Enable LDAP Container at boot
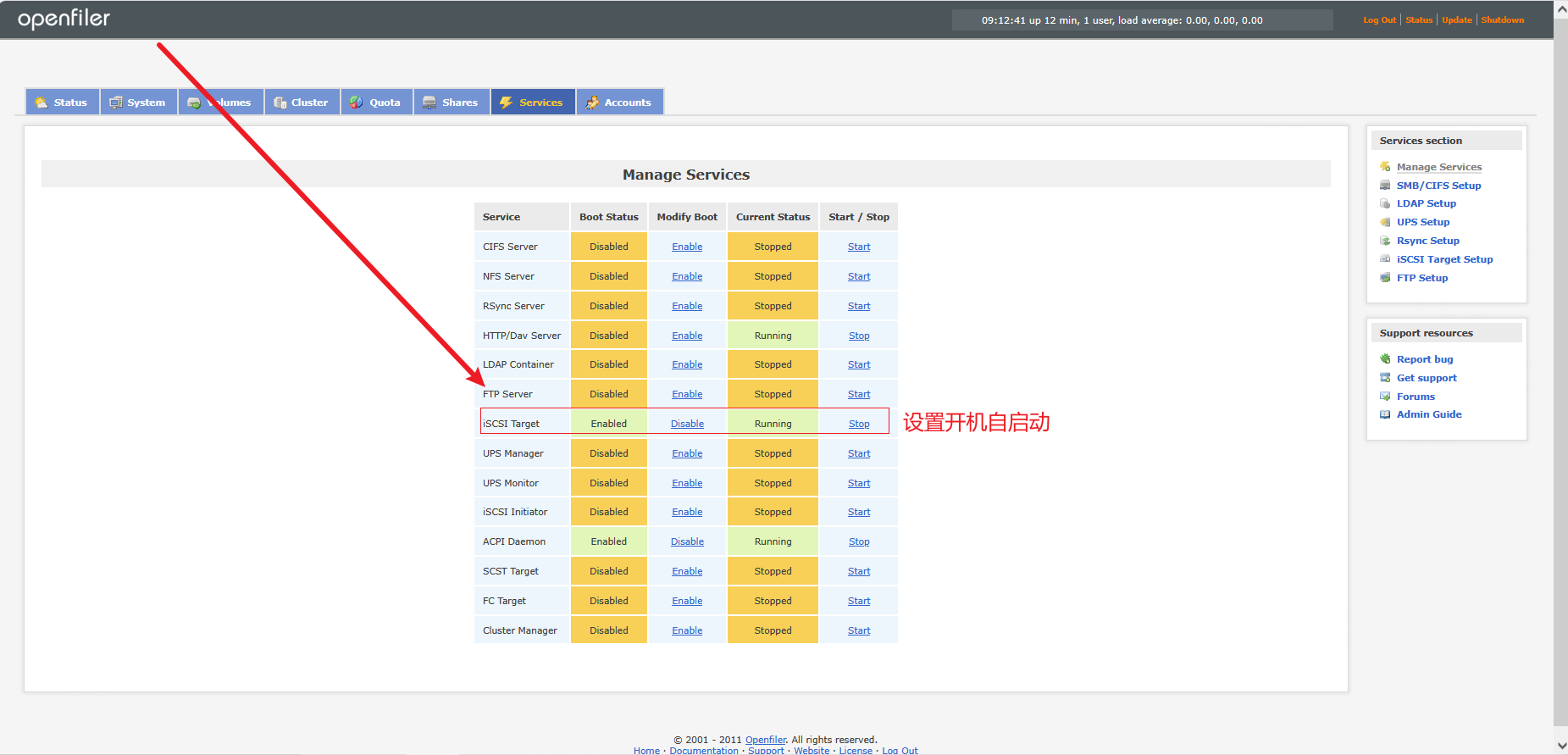1568x755 pixels. pos(687,364)
